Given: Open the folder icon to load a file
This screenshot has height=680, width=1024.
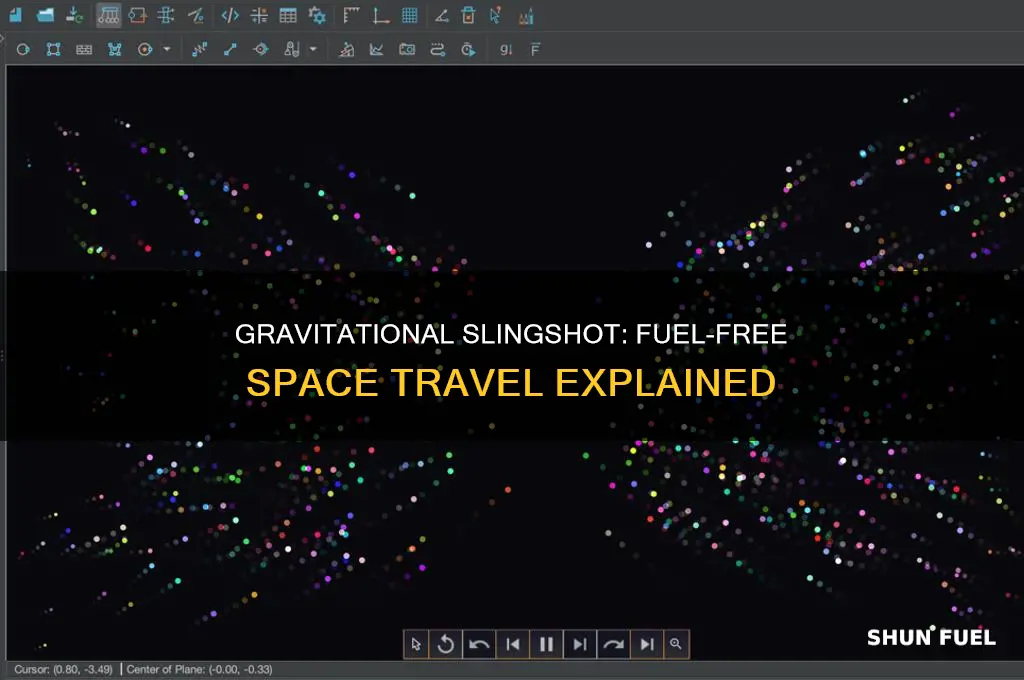Looking at the screenshot, I should coord(45,15).
